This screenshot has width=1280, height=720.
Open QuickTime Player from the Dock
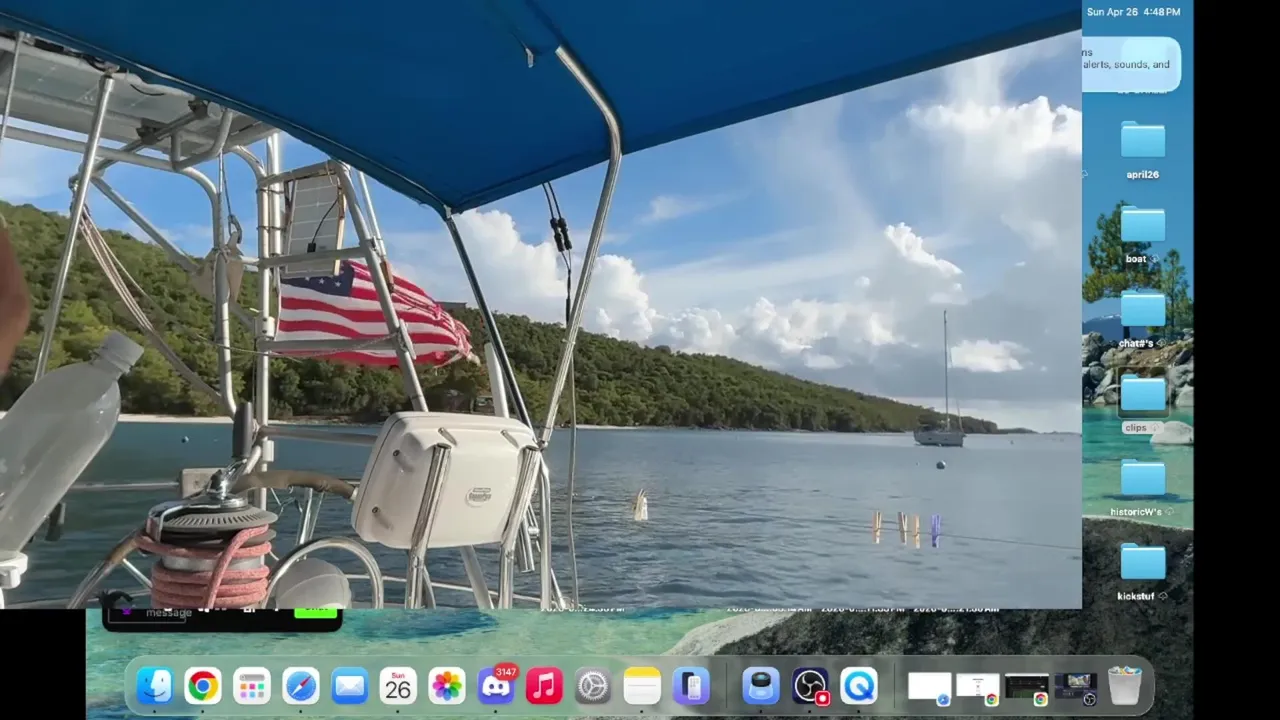(859, 686)
